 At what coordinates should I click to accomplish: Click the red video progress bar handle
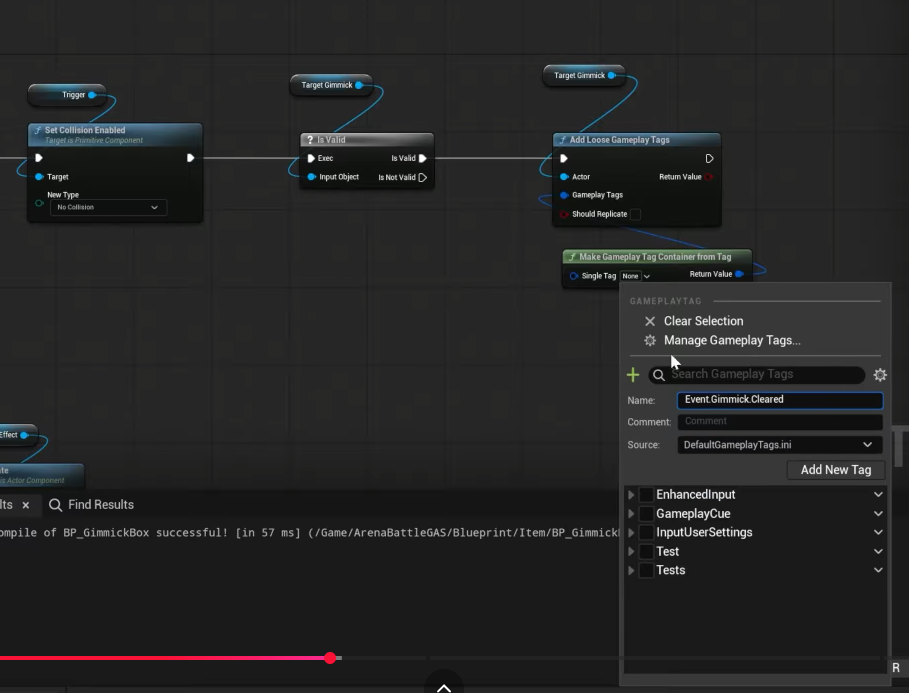[330, 657]
